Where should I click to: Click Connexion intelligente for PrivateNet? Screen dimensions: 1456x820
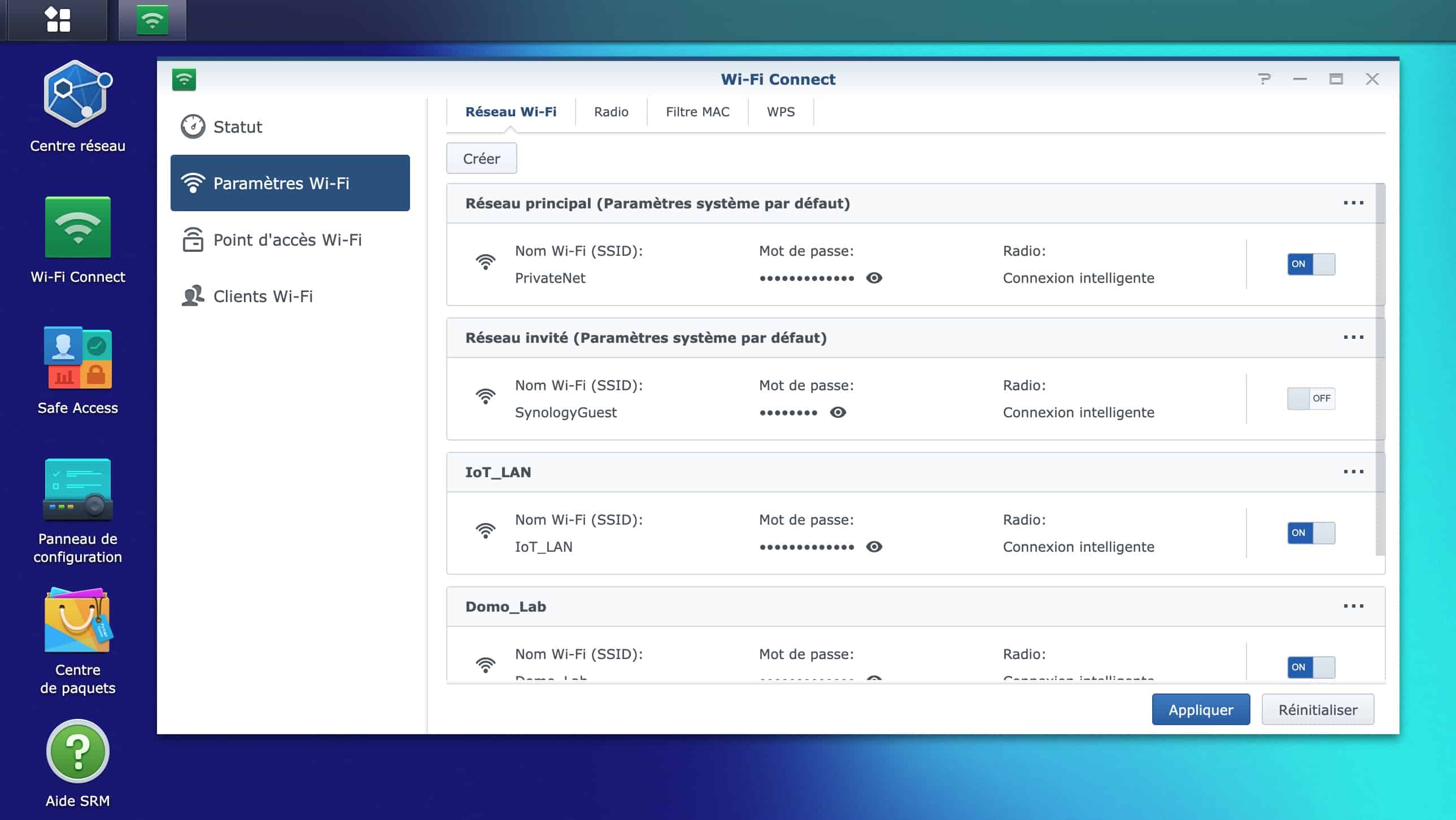tap(1078, 278)
